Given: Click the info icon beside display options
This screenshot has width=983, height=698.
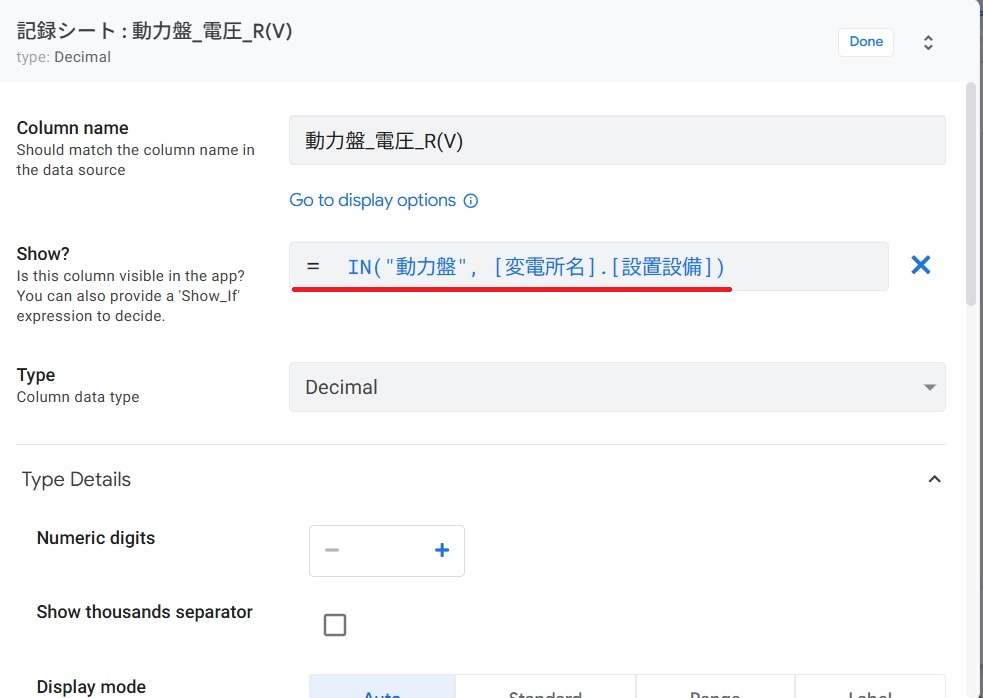Looking at the screenshot, I should [471, 201].
